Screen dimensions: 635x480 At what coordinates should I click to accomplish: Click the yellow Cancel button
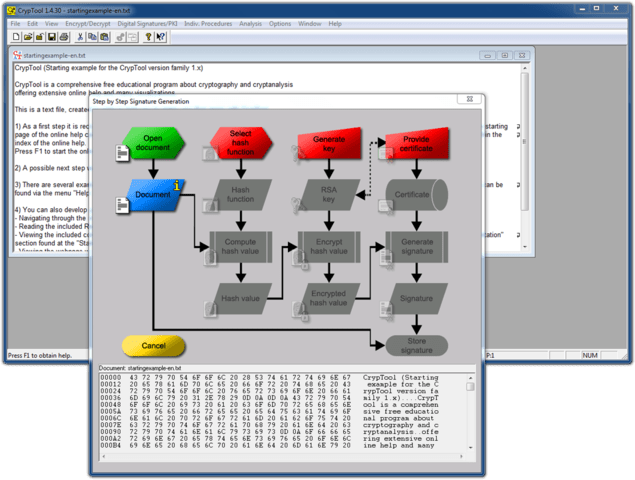pyautogui.click(x=153, y=346)
